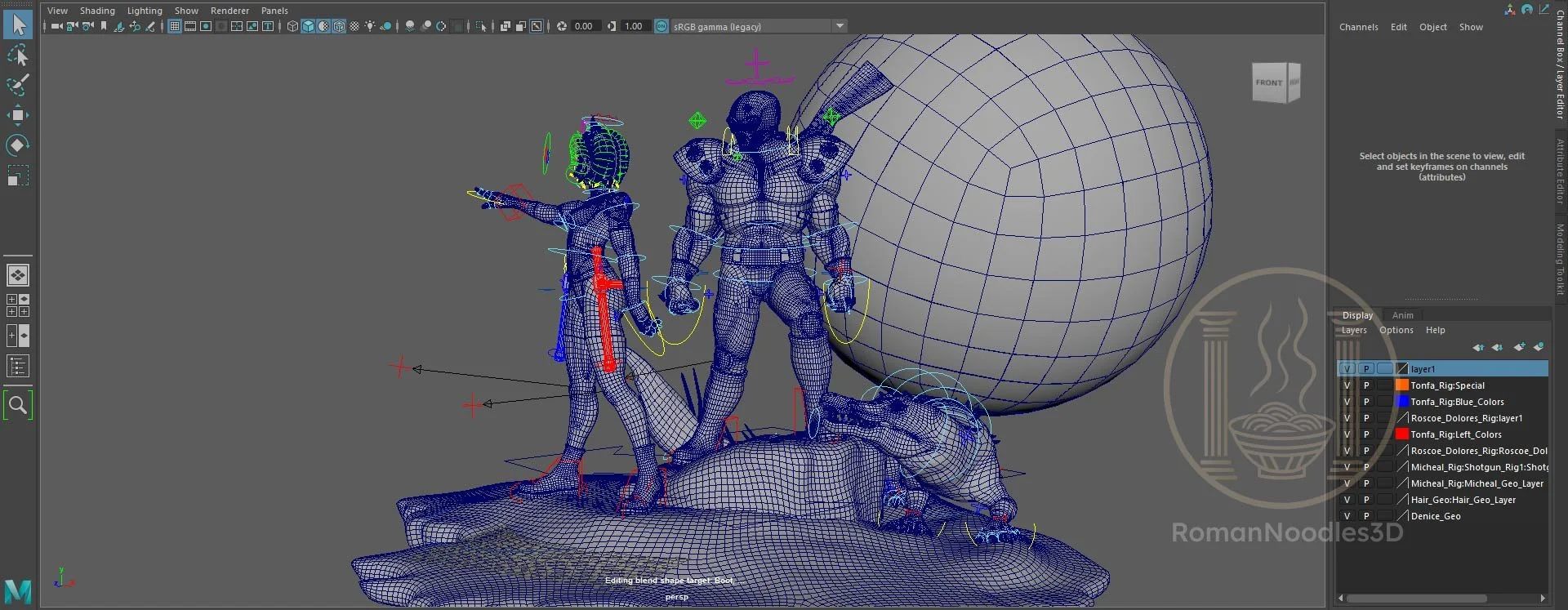This screenshot has width=1568, height=610.
Task: Toggle visibility of Denice_Geo layer
Action: (x=1347, y=516)
